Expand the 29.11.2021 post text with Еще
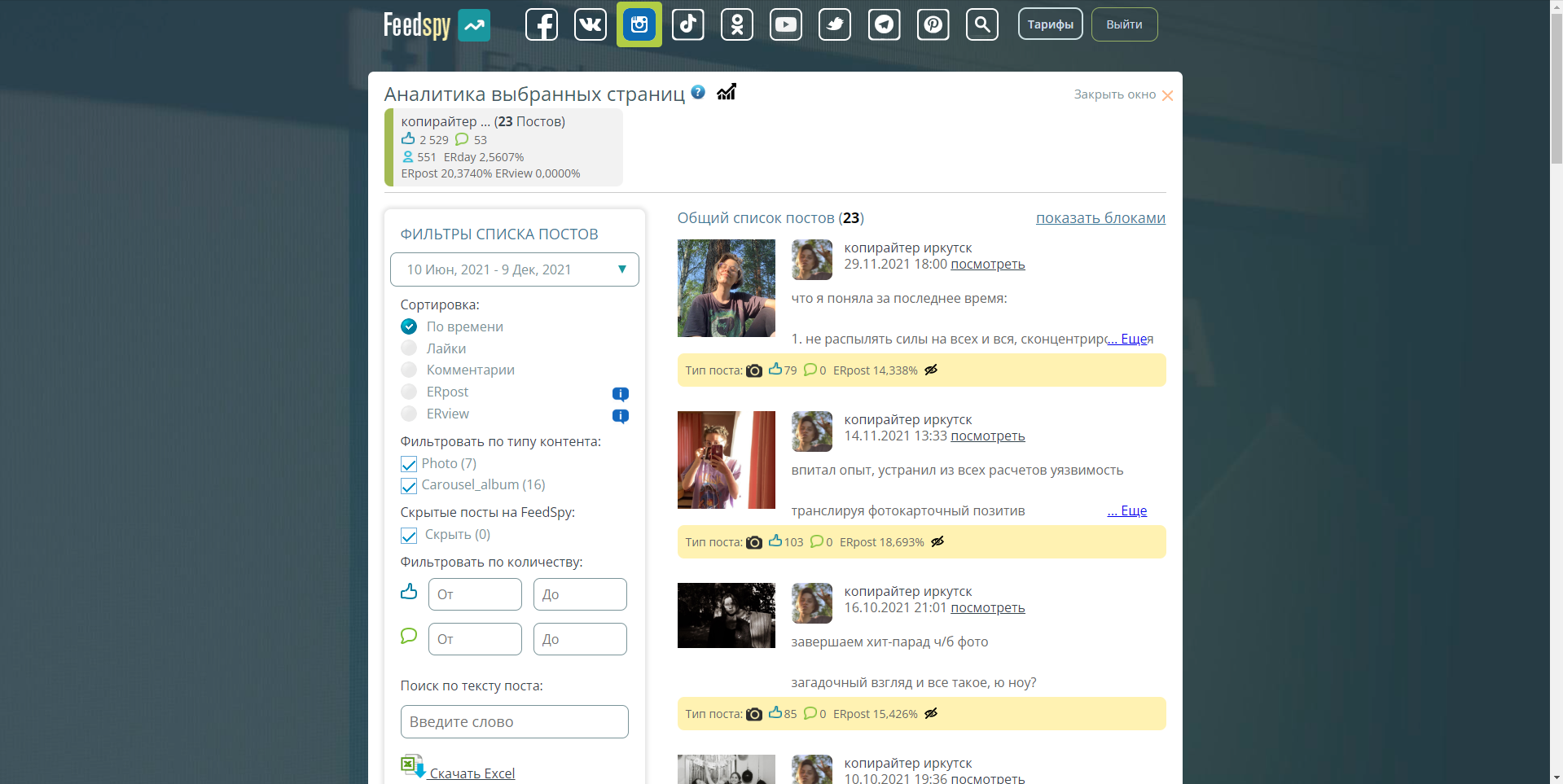Viewport: 1563px width, 784px height. 1127,339
